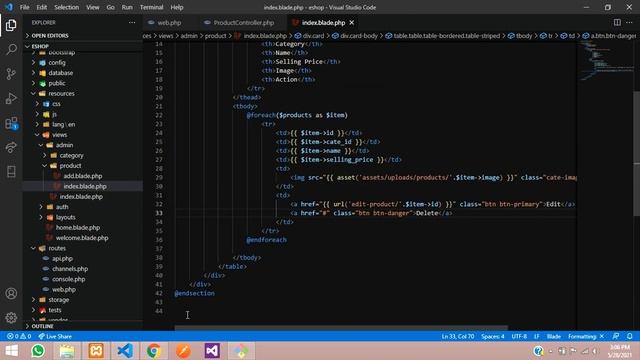Click Formatting indicator in status bar

[x=585, y=336]
